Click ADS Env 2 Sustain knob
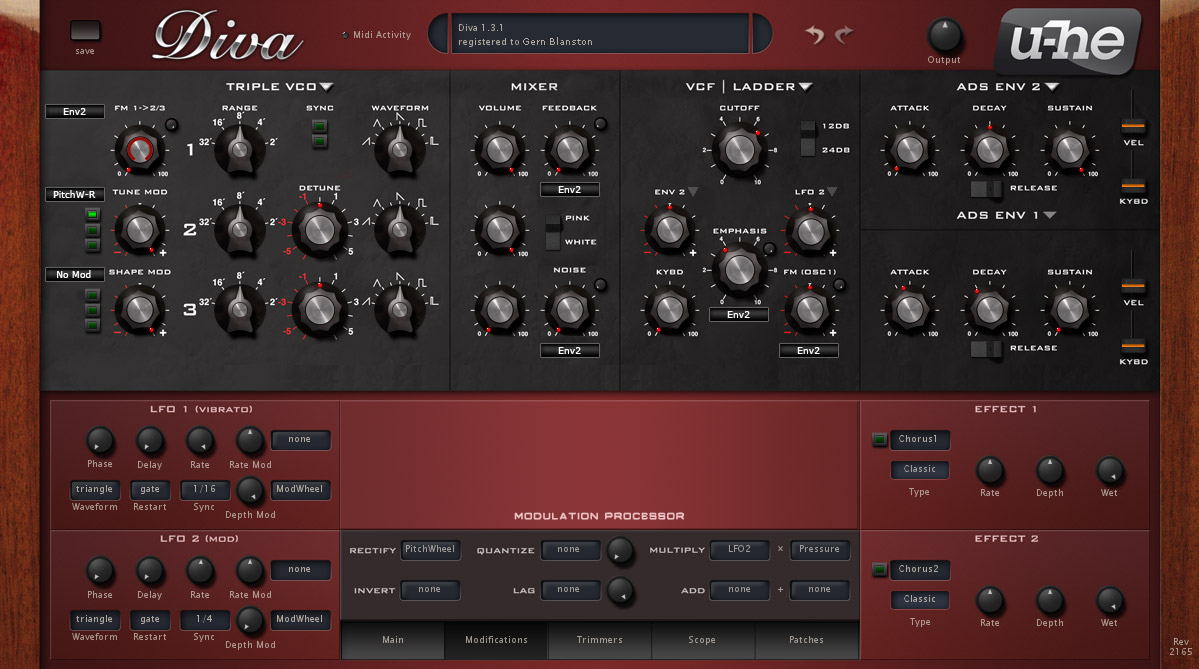 1070,150
